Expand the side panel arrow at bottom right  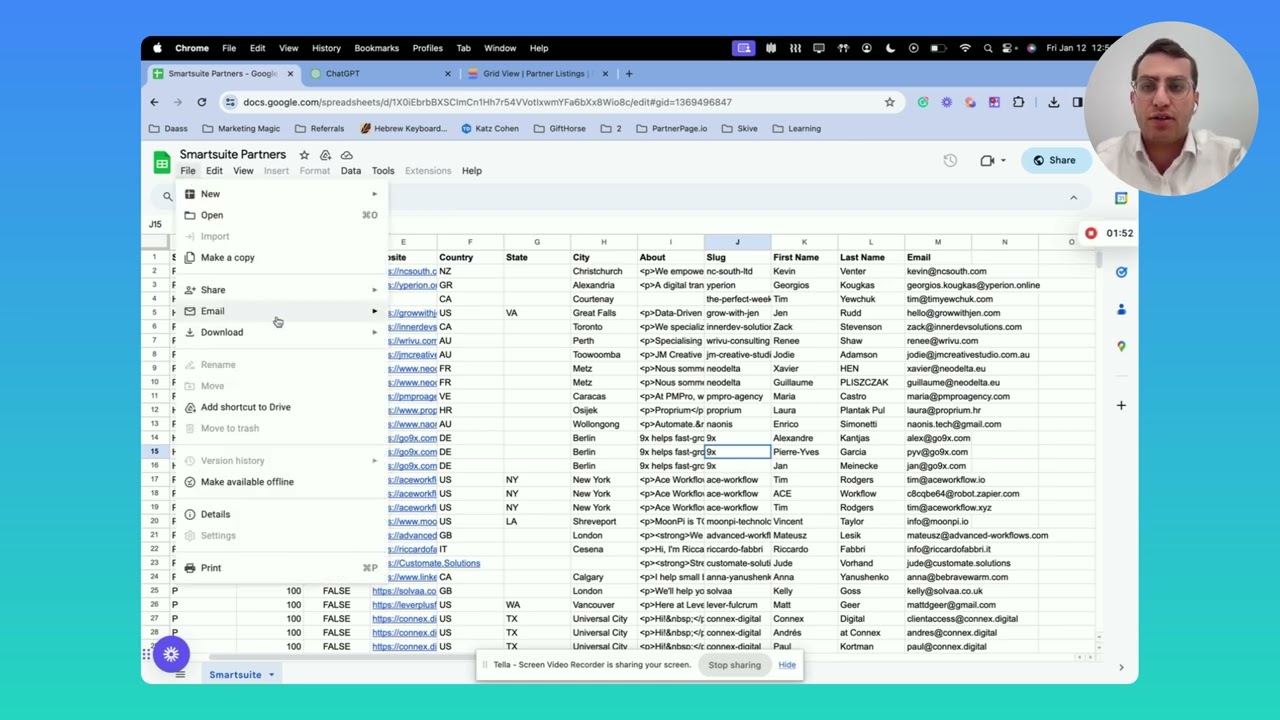pyautogui.click(x=1121, y=667)
